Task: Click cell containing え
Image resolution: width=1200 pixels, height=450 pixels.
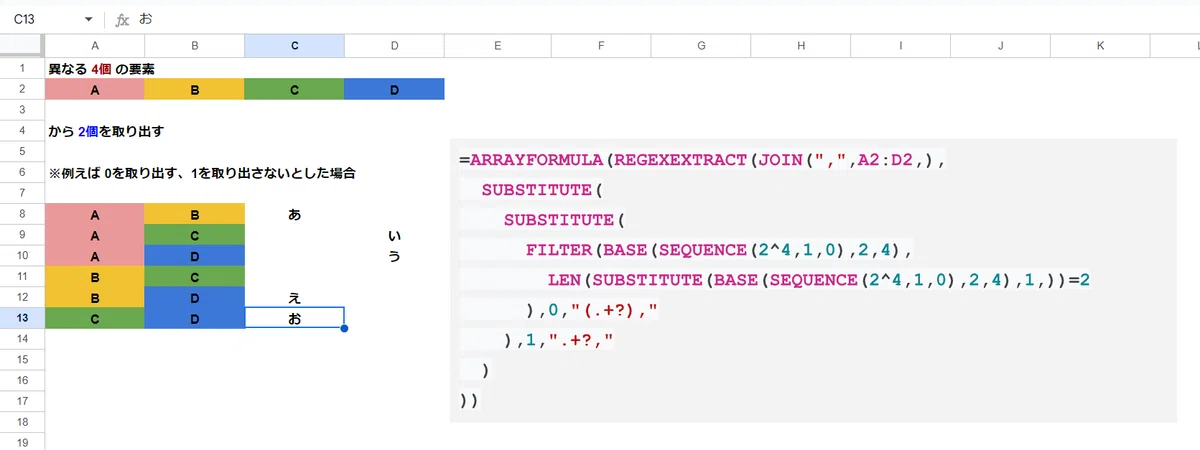Action: pyautogui.click(x=295, y=297)
